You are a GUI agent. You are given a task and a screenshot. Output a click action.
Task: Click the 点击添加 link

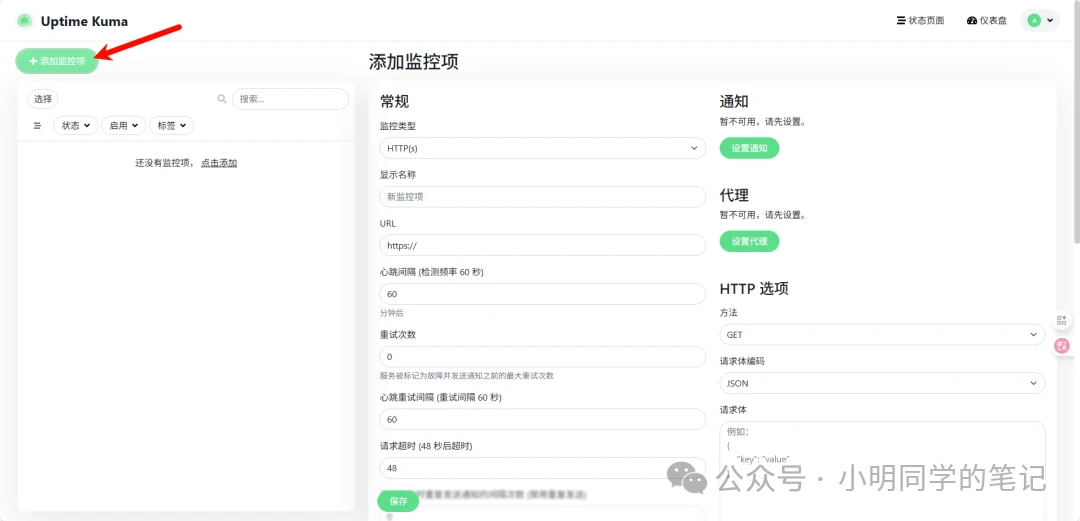click(x=219, y=163)
